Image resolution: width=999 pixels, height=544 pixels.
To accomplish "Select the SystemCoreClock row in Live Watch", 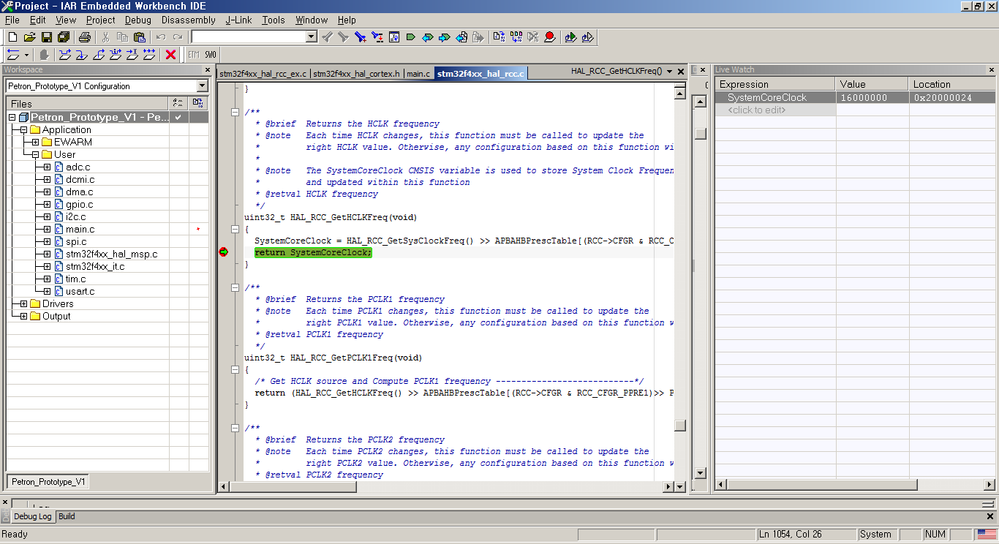I will coord(855,97).
